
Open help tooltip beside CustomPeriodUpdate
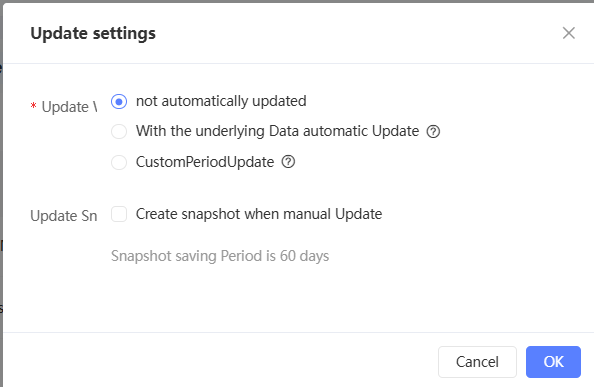288,162
